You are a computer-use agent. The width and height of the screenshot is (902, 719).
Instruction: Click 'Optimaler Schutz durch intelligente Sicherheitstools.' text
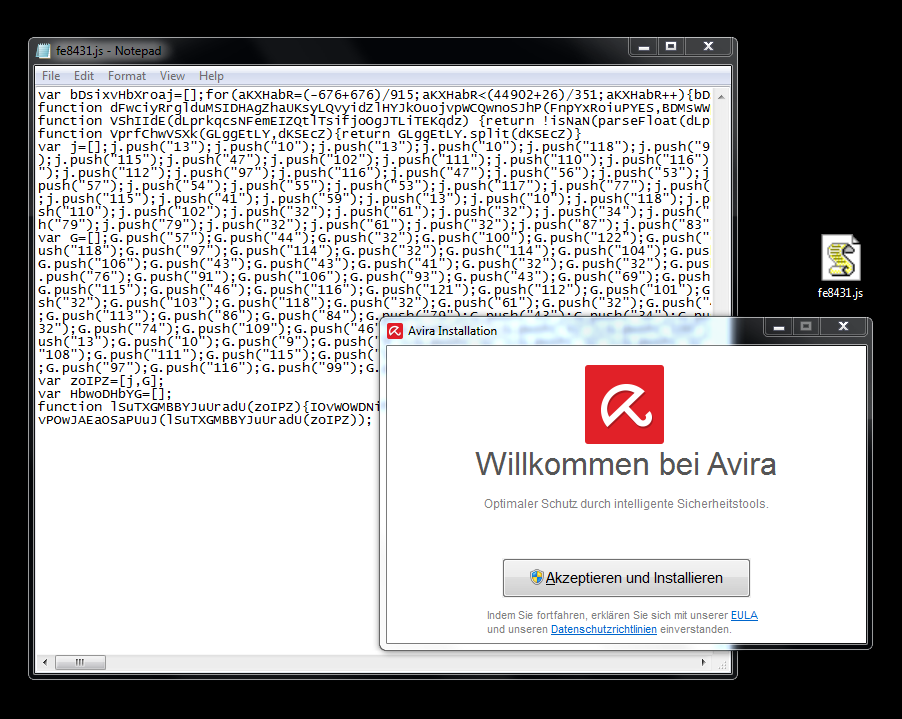pos(626,504)
